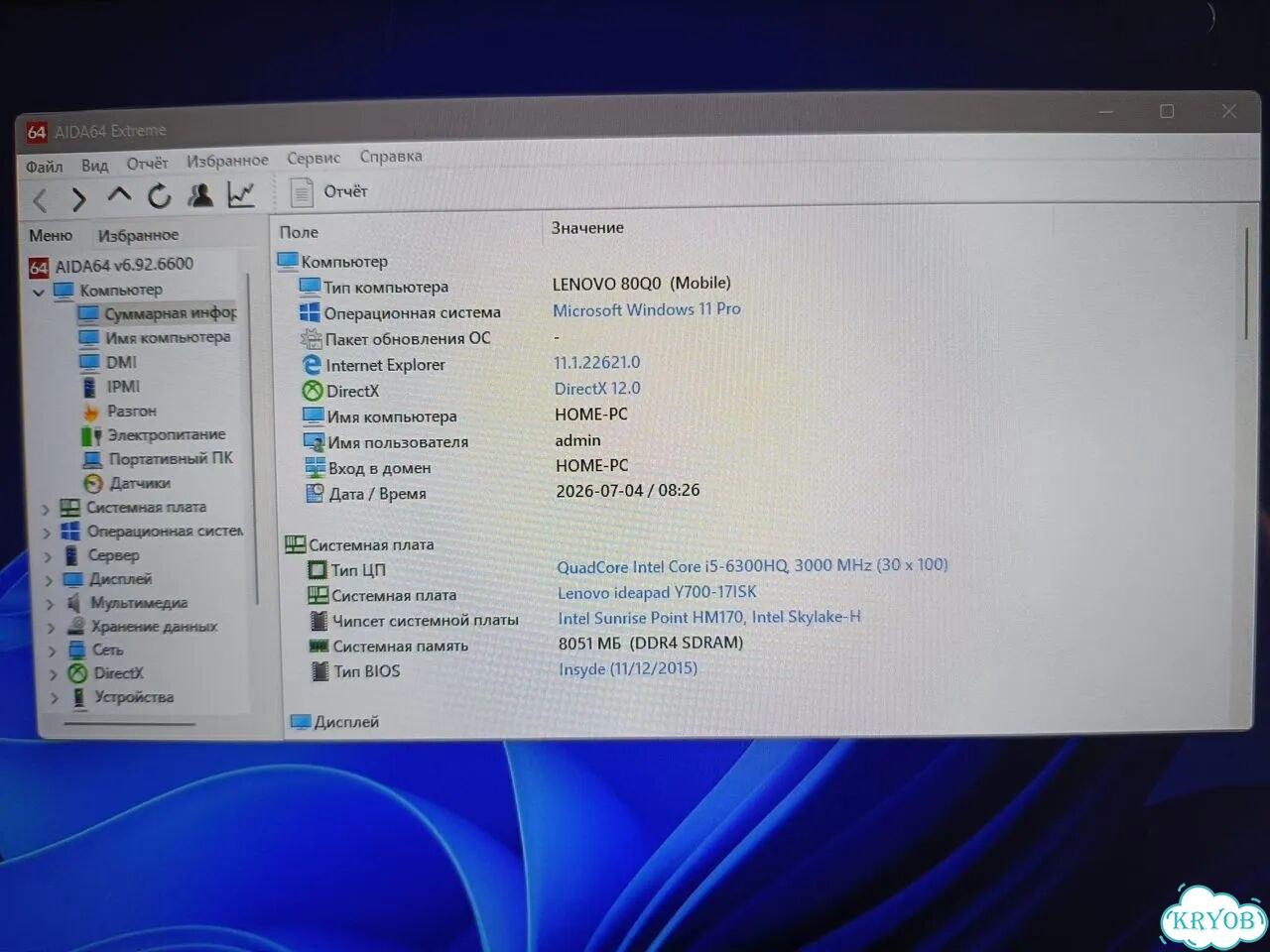Image resolution: width=1270 pixels, height=952 pixels.
Task: Click the Xbox DirectX icon in the sidebar tree
Action: [x=77, y=673]
